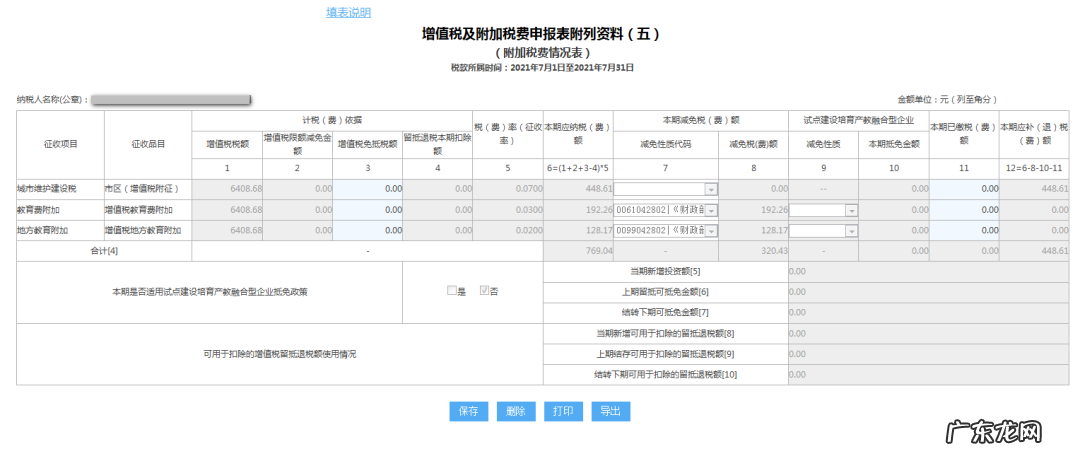The width and height of the screenshot is (1080, 461).
Task: Check the 是 checkbox for 产教融合 policy
Action: coord(452,291)
